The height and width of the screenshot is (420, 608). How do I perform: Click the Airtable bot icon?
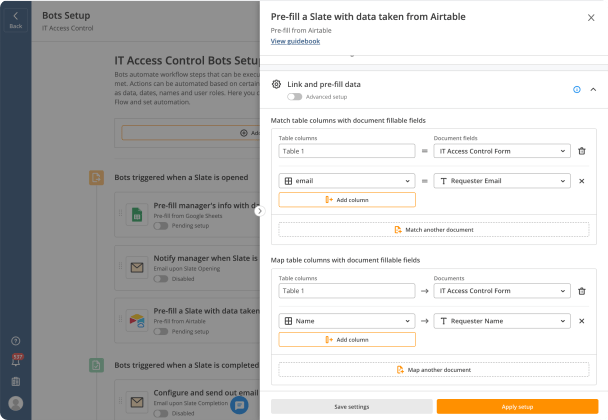pyautogui.click(x=137, y=320)
